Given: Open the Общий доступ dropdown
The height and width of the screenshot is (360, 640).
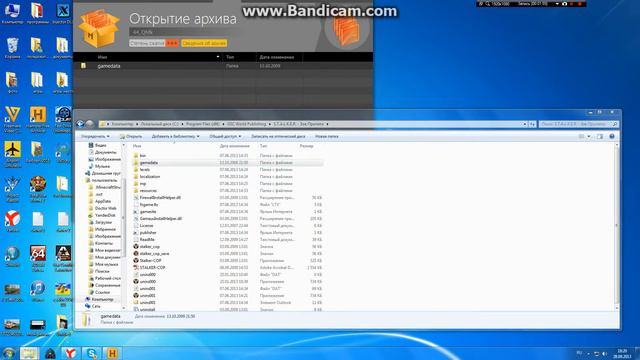Looking at the screenshot, I should pos(225,136).
